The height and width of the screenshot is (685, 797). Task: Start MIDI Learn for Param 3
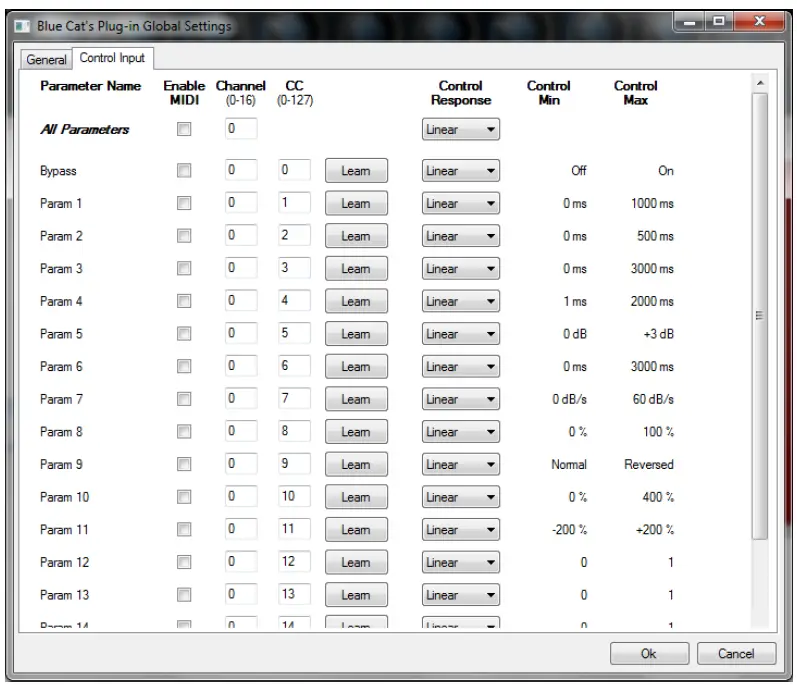click(x=356, y=268)
